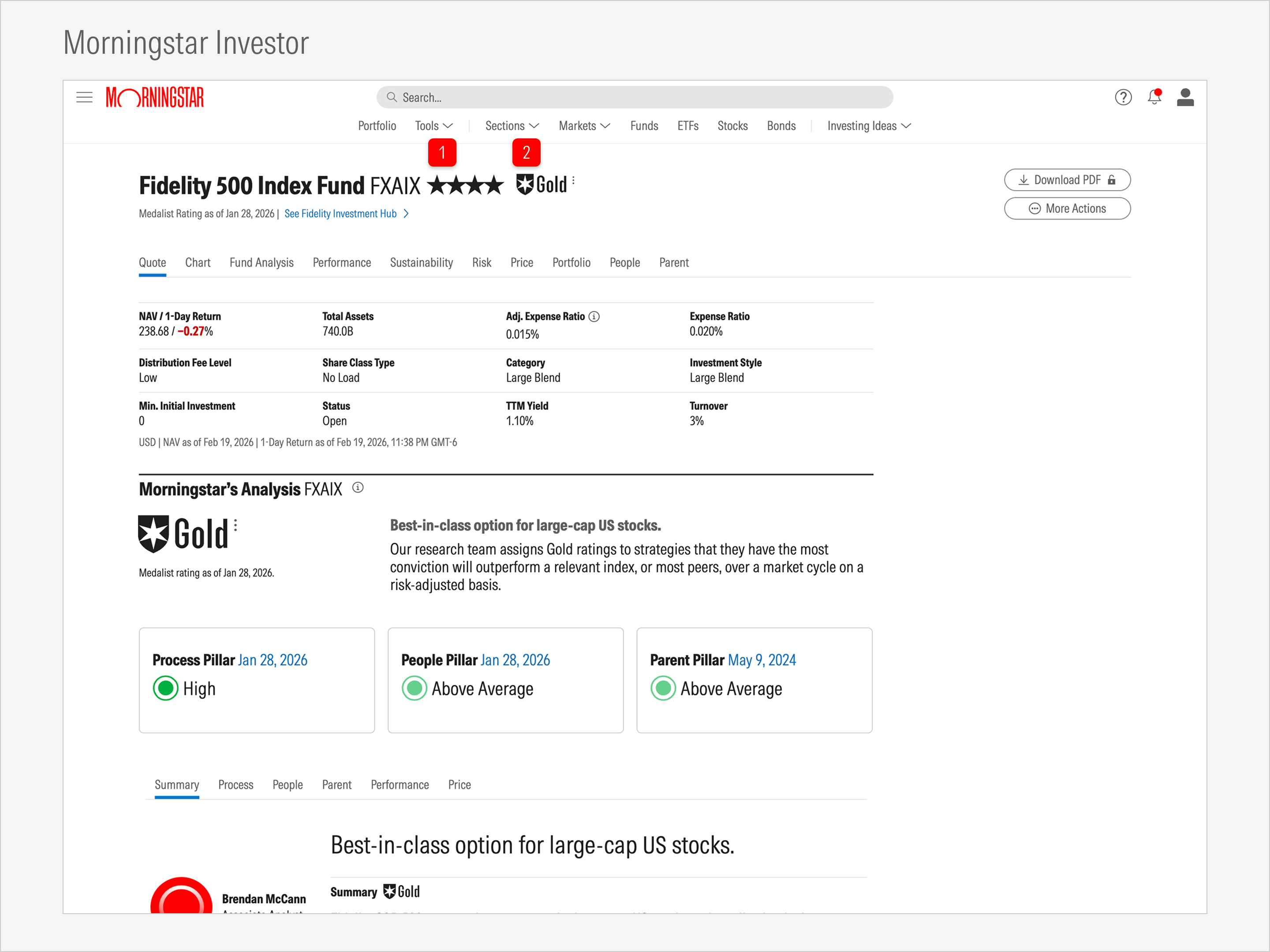This screenshot has width=1270, height=952.
Task: Click Gold badge next to Summary heading
Action: click(401, 891)
